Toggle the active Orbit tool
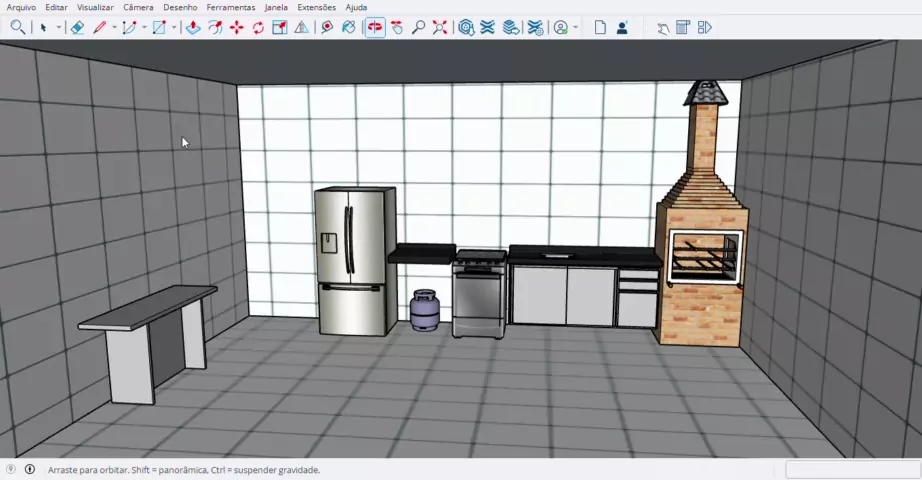 [x=375, y=28]
